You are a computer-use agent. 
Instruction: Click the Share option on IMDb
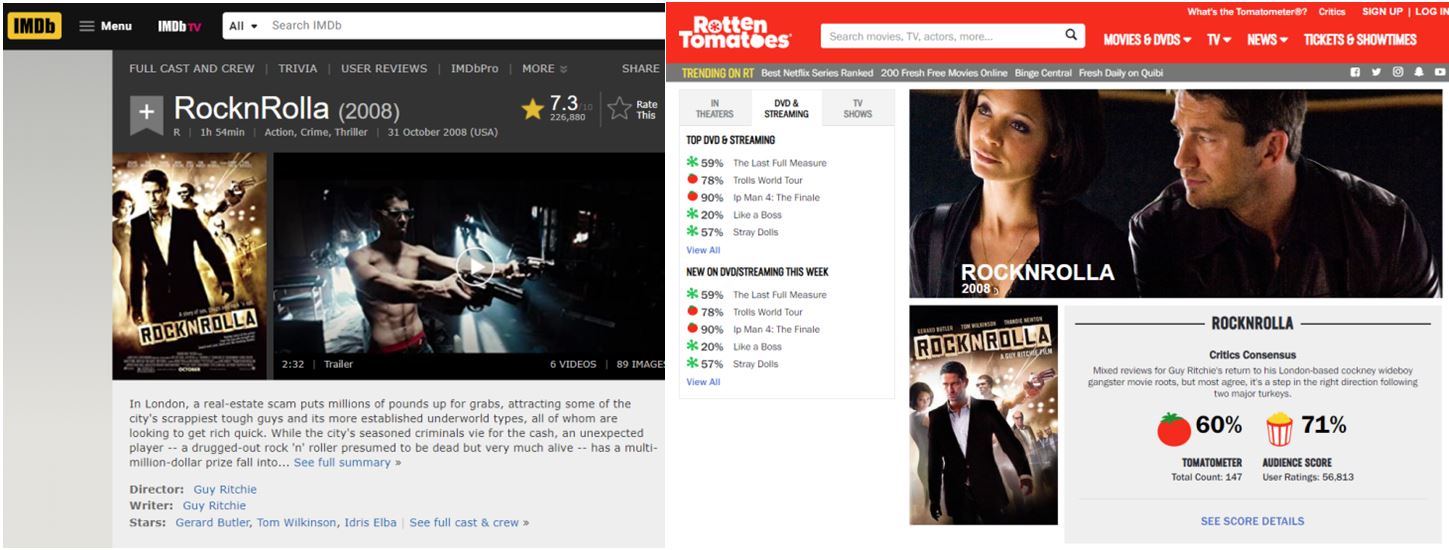640,69
